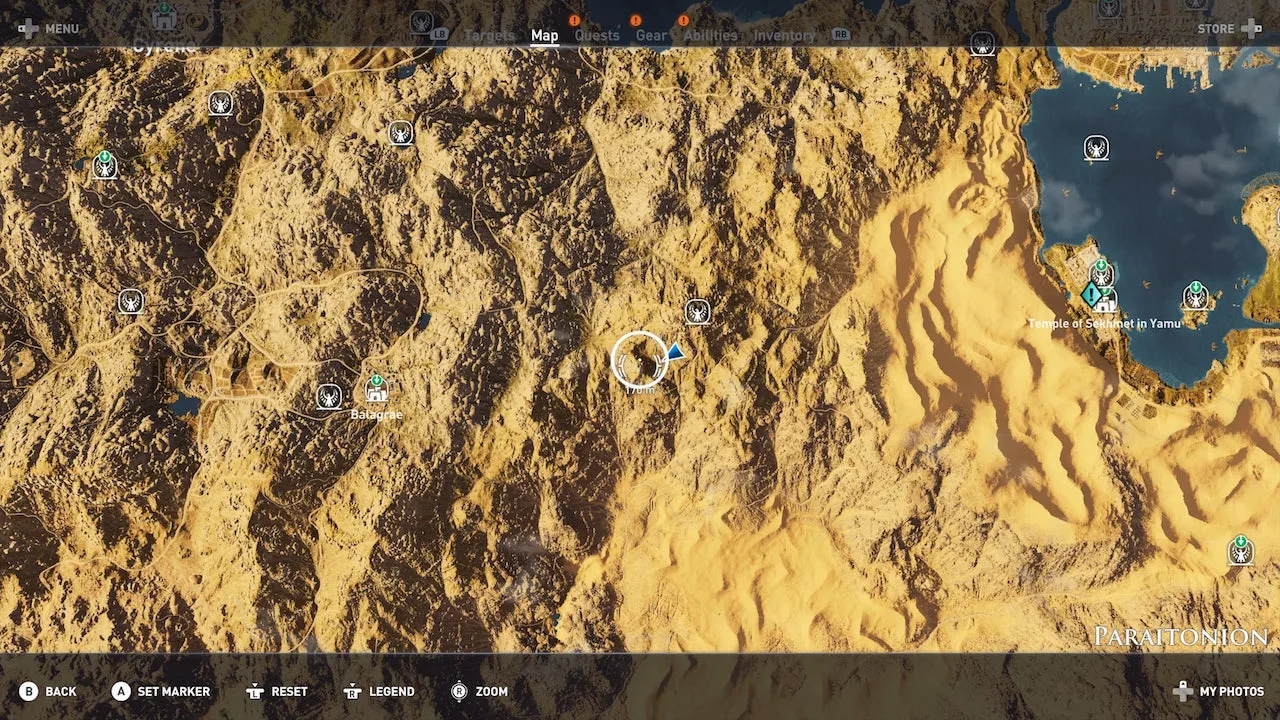Open the Abilities tab
Screen dimensions: 1280x720
point(710,36)
